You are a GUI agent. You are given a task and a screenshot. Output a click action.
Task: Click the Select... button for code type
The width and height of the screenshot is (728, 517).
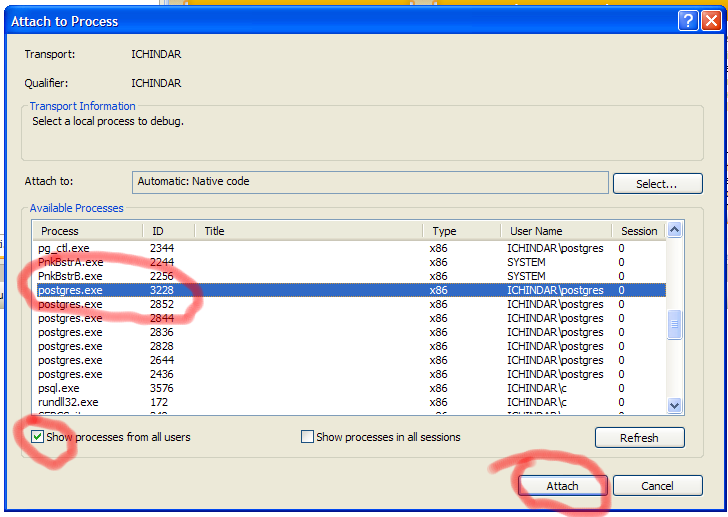656,184
